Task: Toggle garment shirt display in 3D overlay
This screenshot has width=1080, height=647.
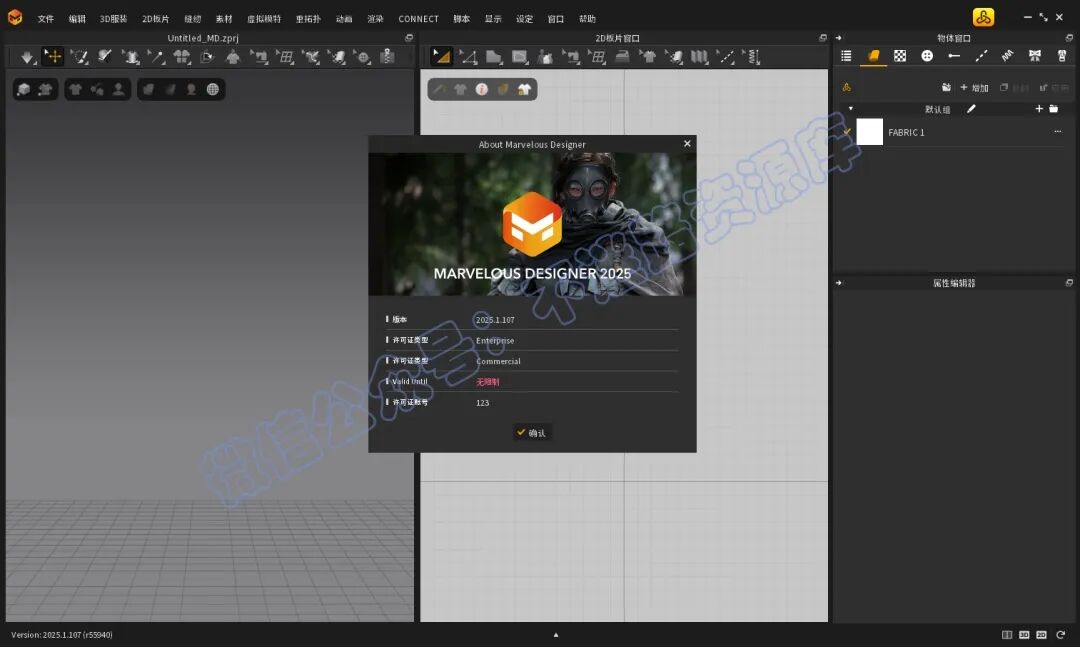Action: (x=75, y=89)
